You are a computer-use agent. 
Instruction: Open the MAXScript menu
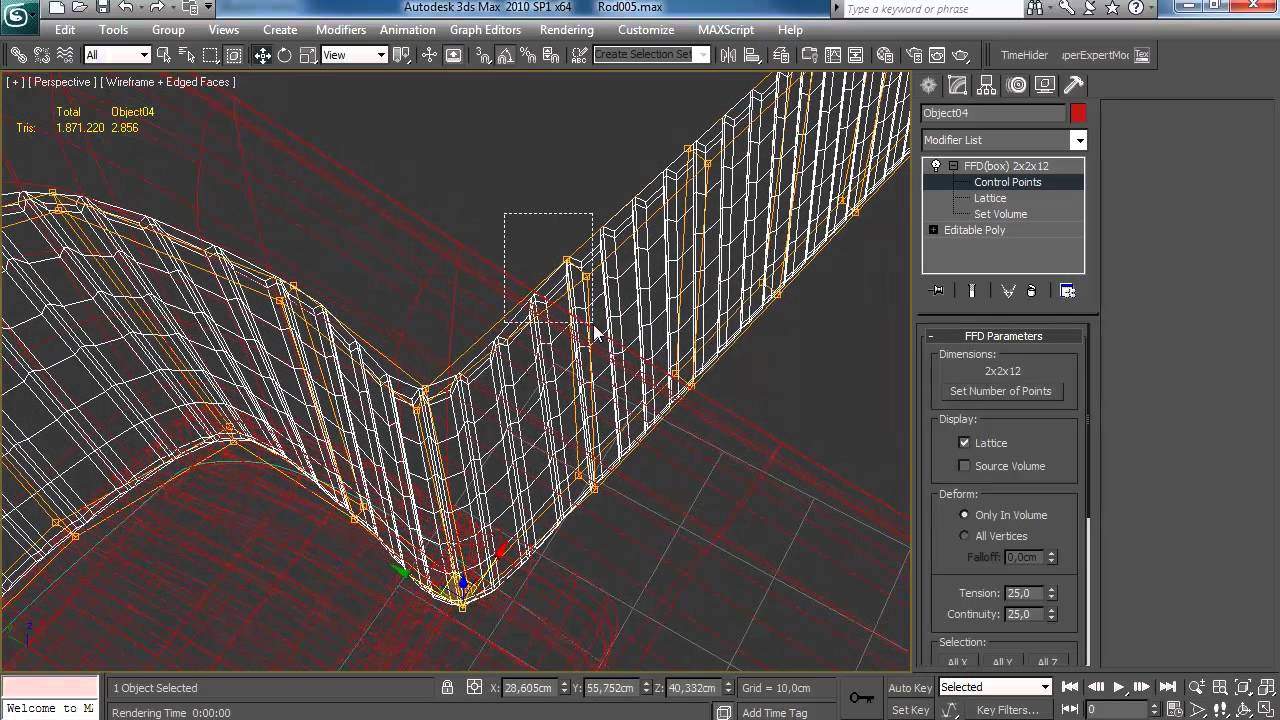pyautogui.click(x=726, y=30)
